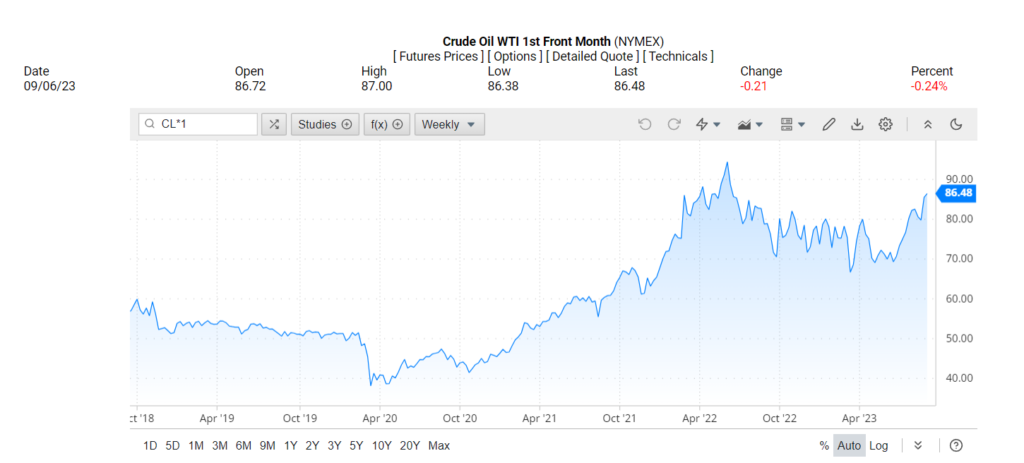This screenshot has width=1024, height=463.
Task: Select the 9M time range
Action: coord(267,446)
